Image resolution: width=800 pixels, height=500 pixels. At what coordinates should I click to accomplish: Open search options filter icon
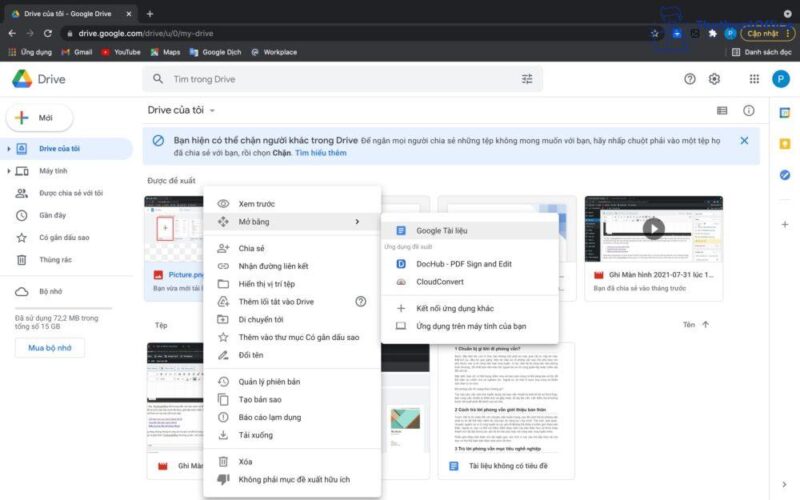[527, 79]
